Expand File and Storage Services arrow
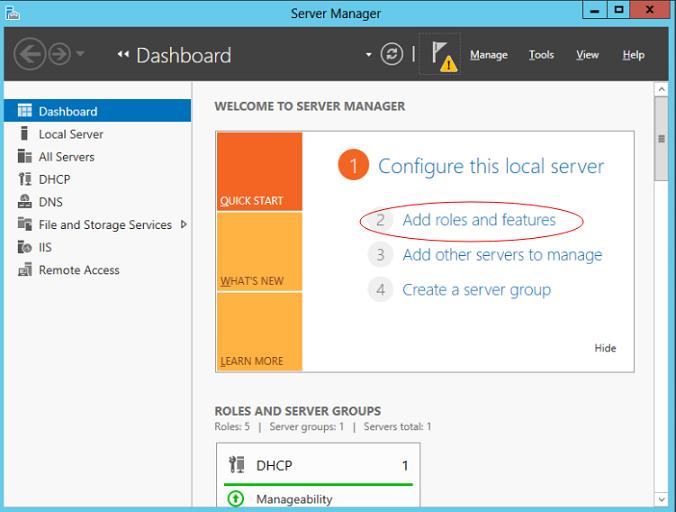 click(x=183, y=225)
